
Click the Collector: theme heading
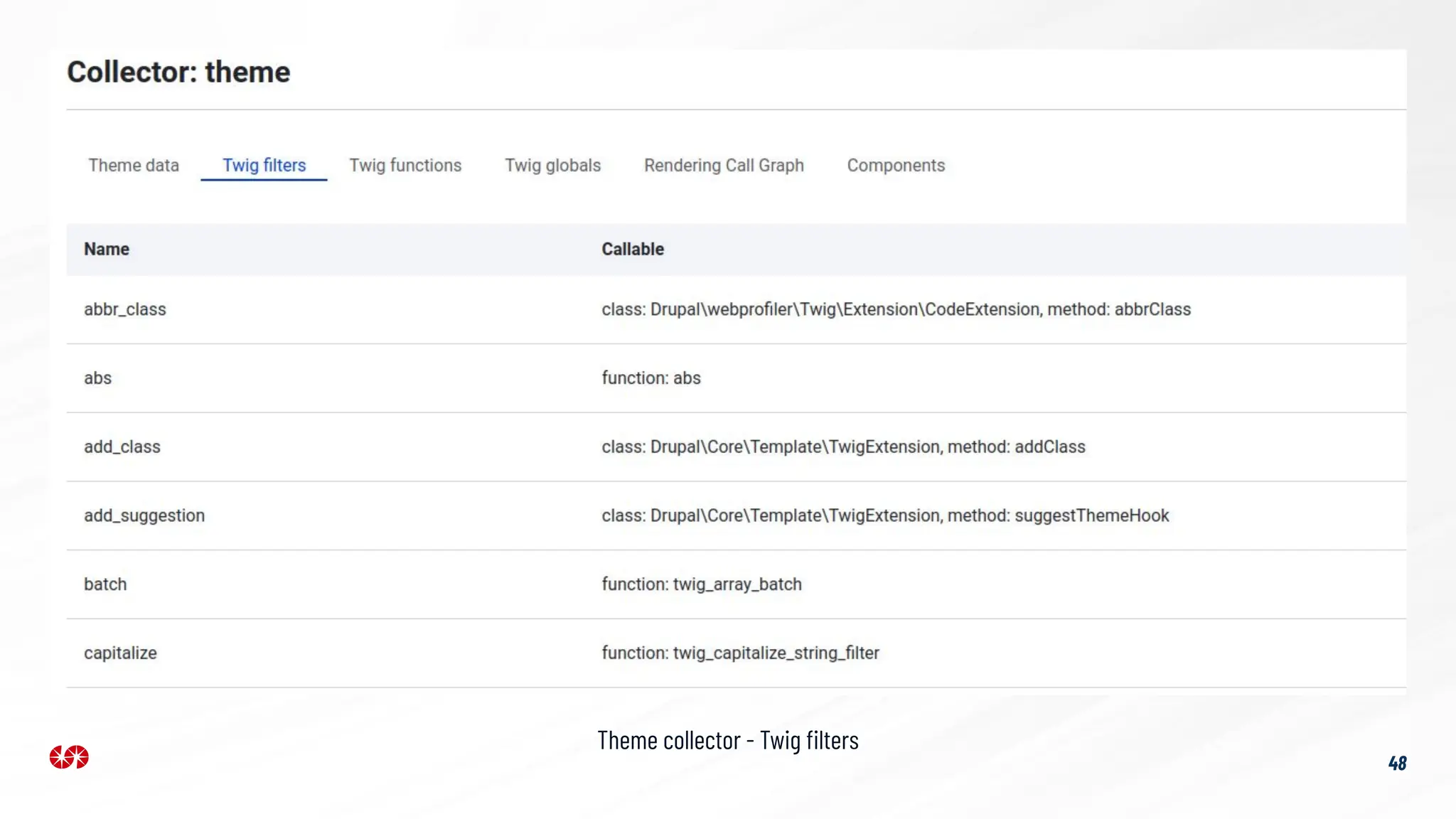(x=178, y=73)
